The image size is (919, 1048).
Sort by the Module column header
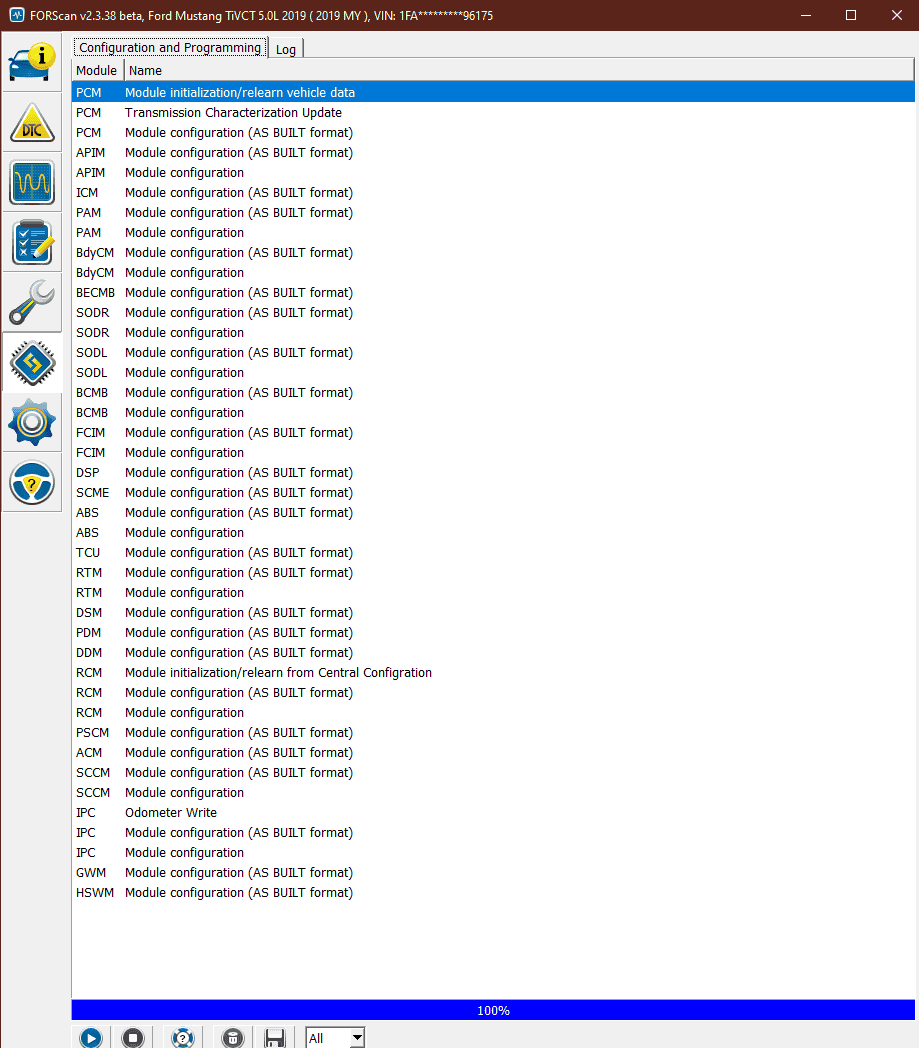(x=97, y=70)
